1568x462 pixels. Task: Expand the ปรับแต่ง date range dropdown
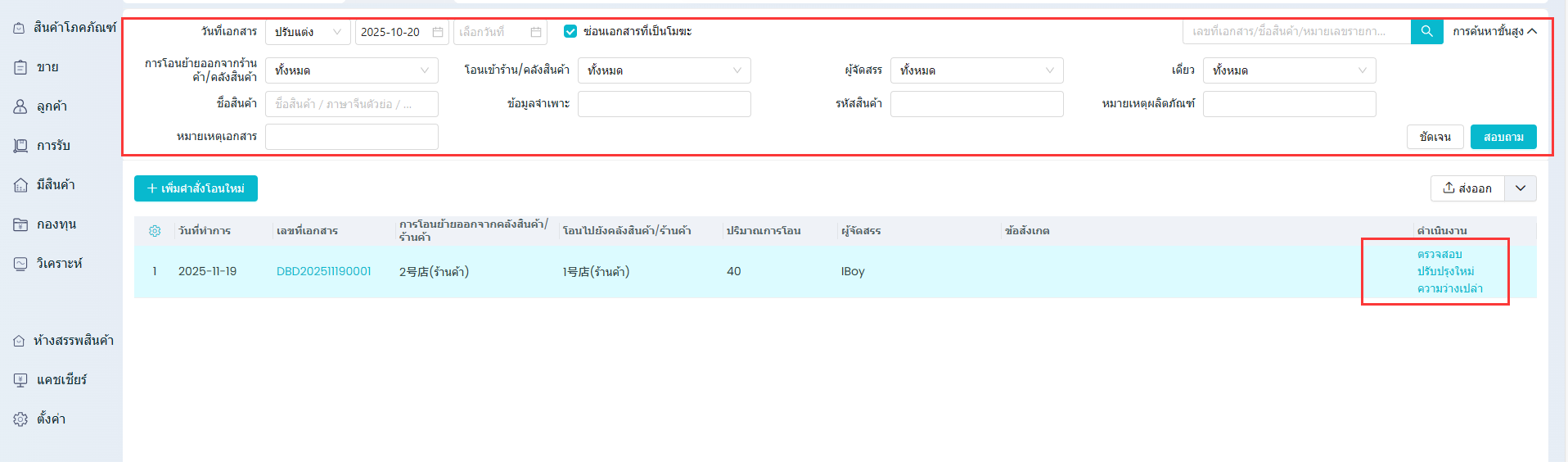pyautogui.click(x=308, y=32)
